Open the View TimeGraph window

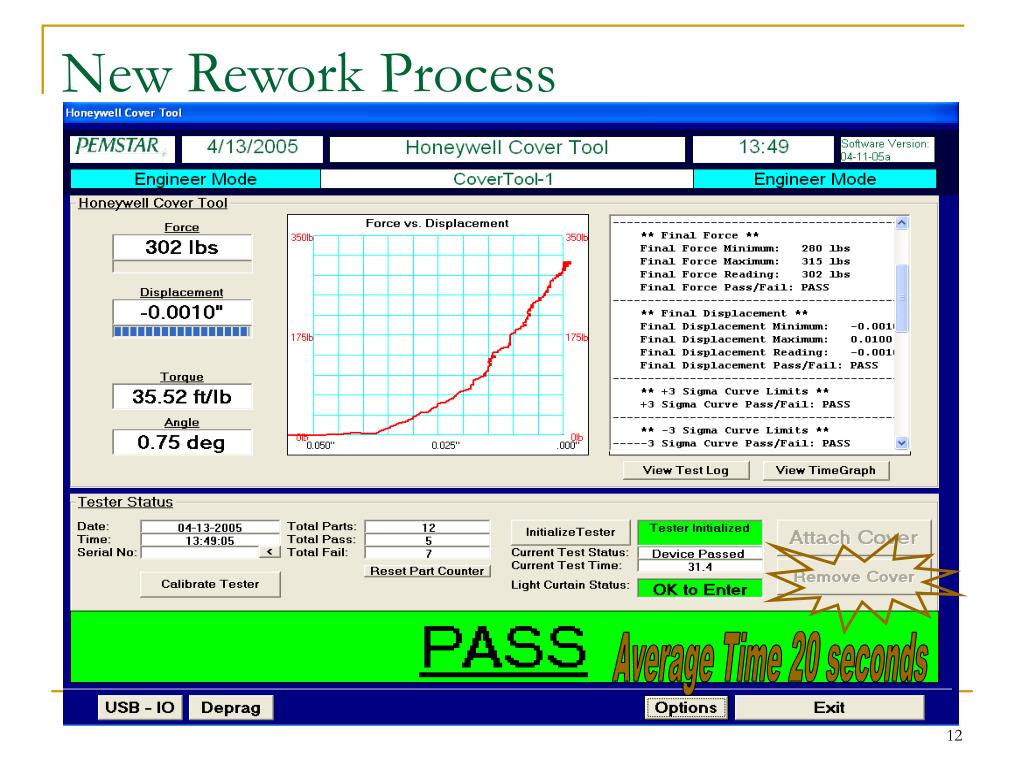pos(825,470)
